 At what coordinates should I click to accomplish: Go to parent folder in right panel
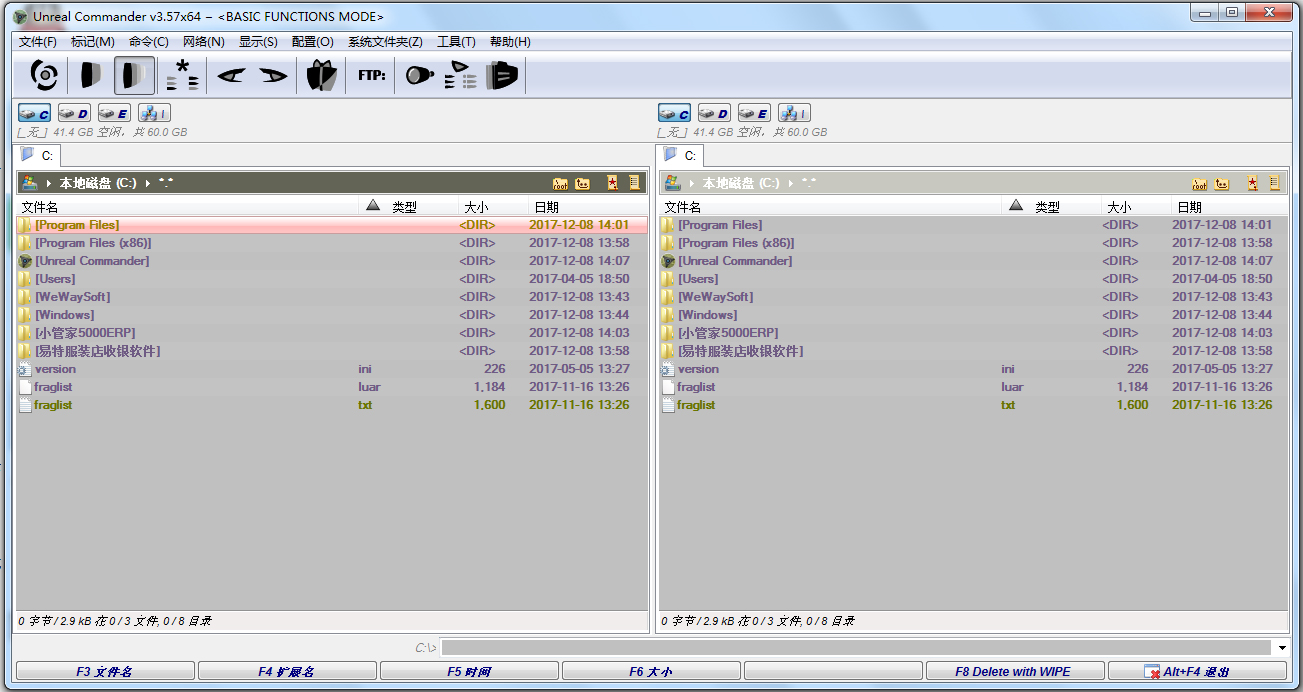[1223, 183]
